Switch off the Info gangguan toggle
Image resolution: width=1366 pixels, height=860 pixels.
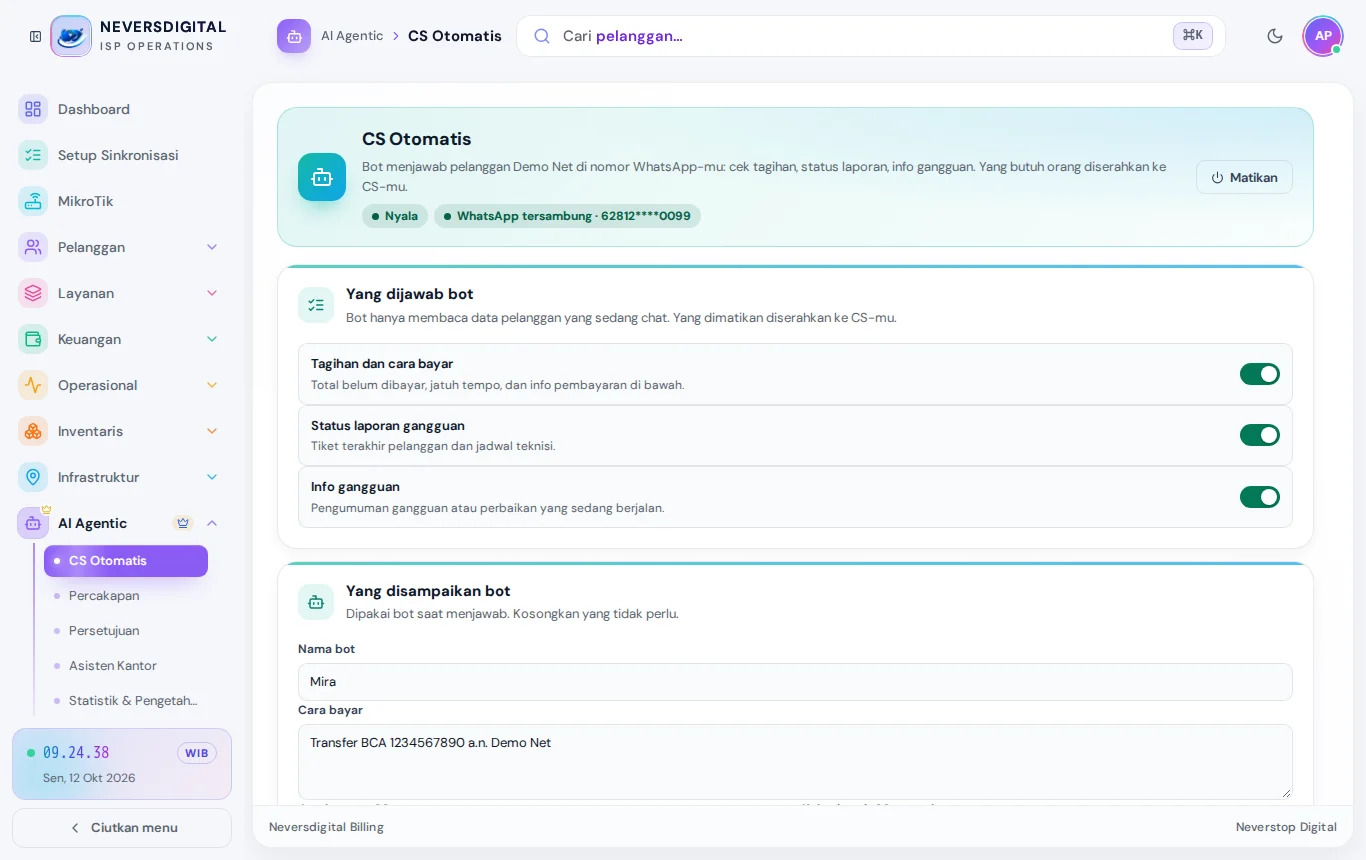coord(1260,497)
